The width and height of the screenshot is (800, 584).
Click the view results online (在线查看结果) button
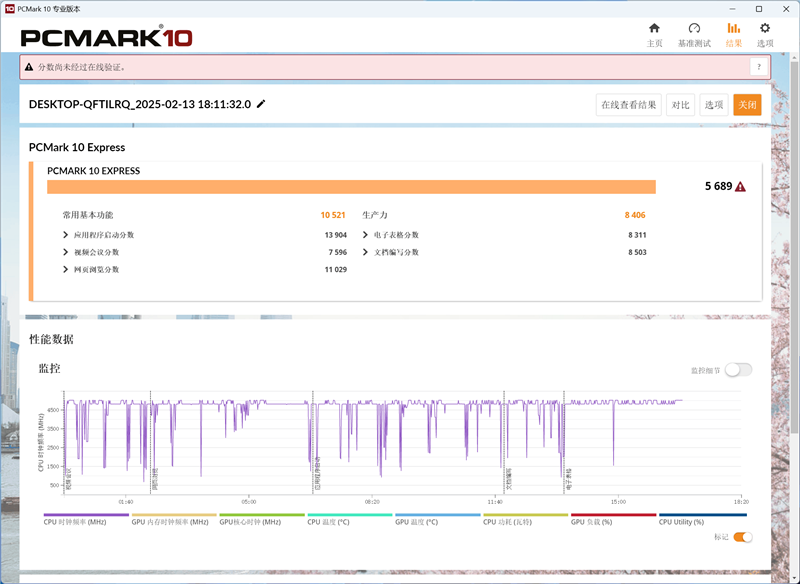click(x=628, y=105)
